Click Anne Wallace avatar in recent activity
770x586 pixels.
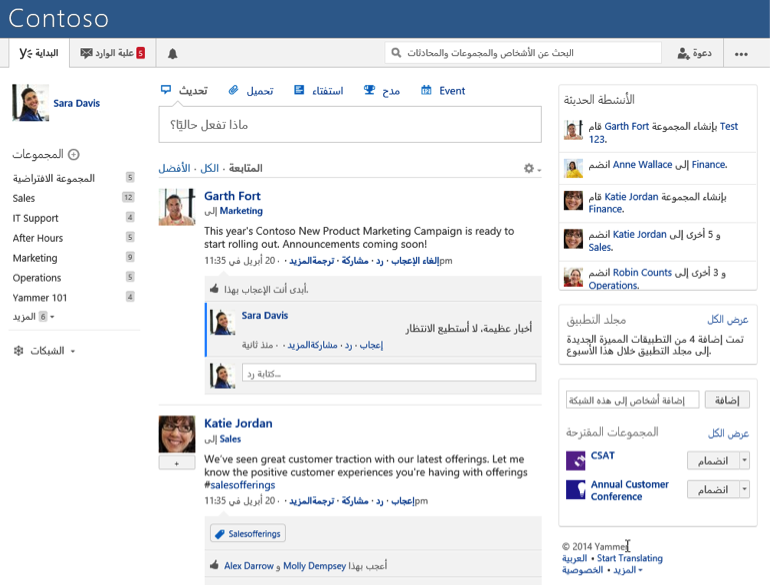point(573,168)
